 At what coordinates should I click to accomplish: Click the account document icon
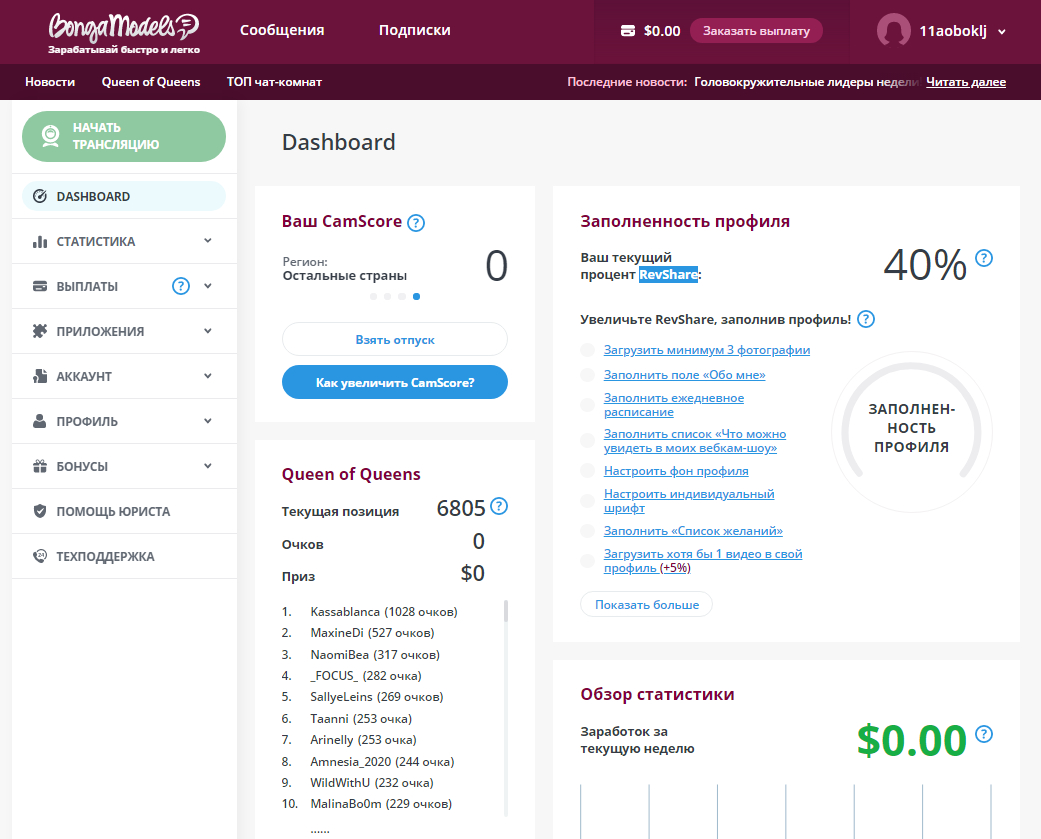click(x=40, y=376)
